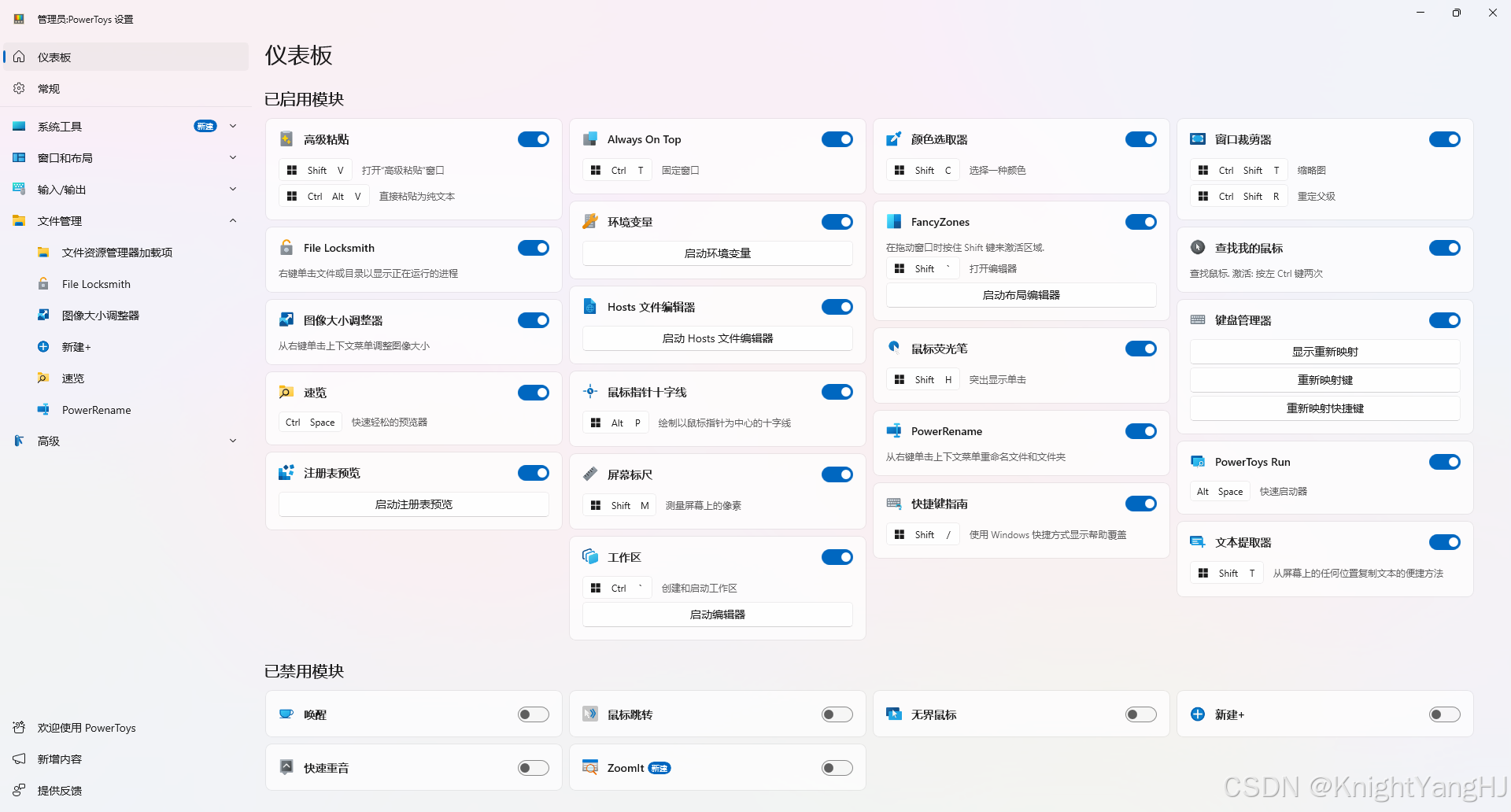Click the 重新映射键 button

(x=1325, y=380)
